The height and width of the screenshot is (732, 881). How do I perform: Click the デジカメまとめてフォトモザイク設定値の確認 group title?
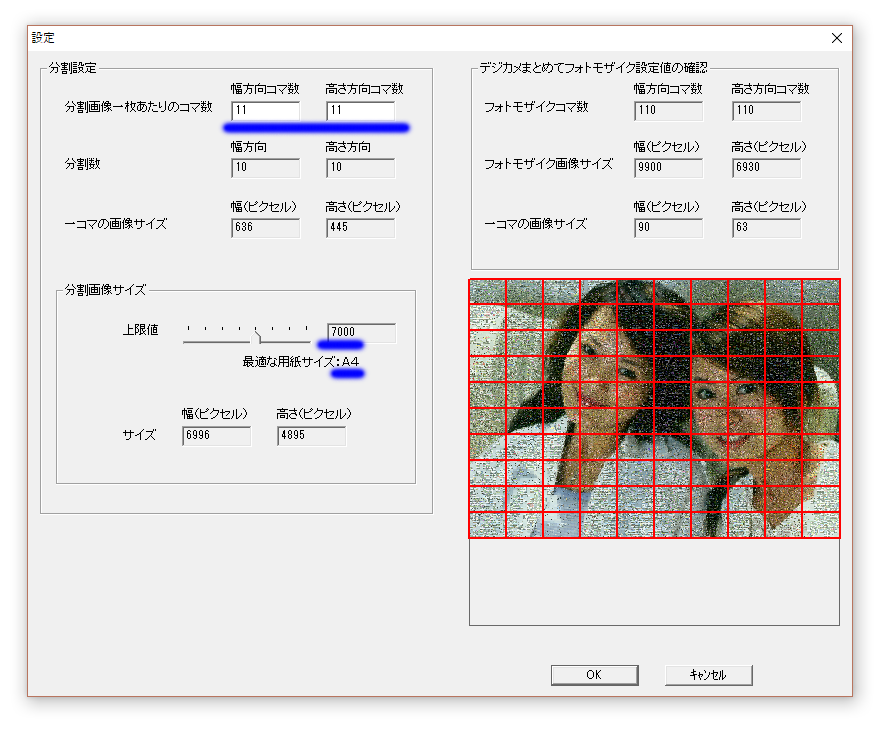tap(593, 68)
